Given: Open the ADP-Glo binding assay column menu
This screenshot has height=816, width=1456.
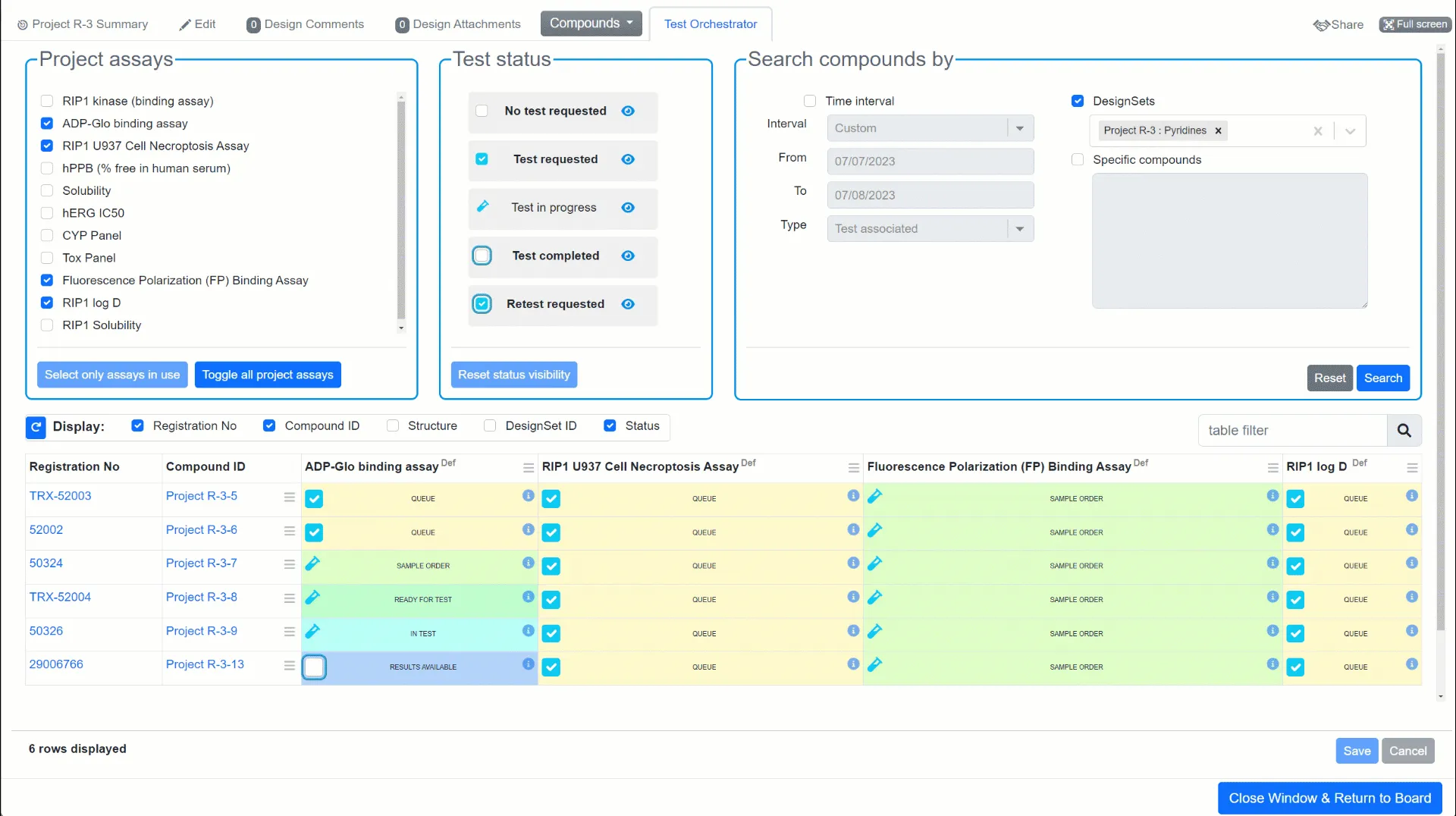Looking at the screenshot, I should point(529,468).
